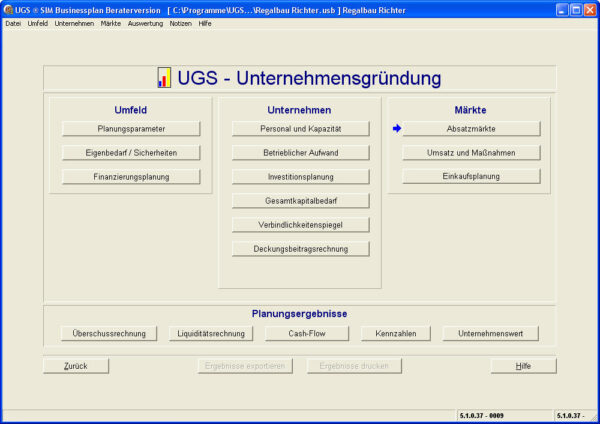600x424 pixels.
Task: Click the UGS - Unternehmensgründung title
Action: (x=309, y=78)
